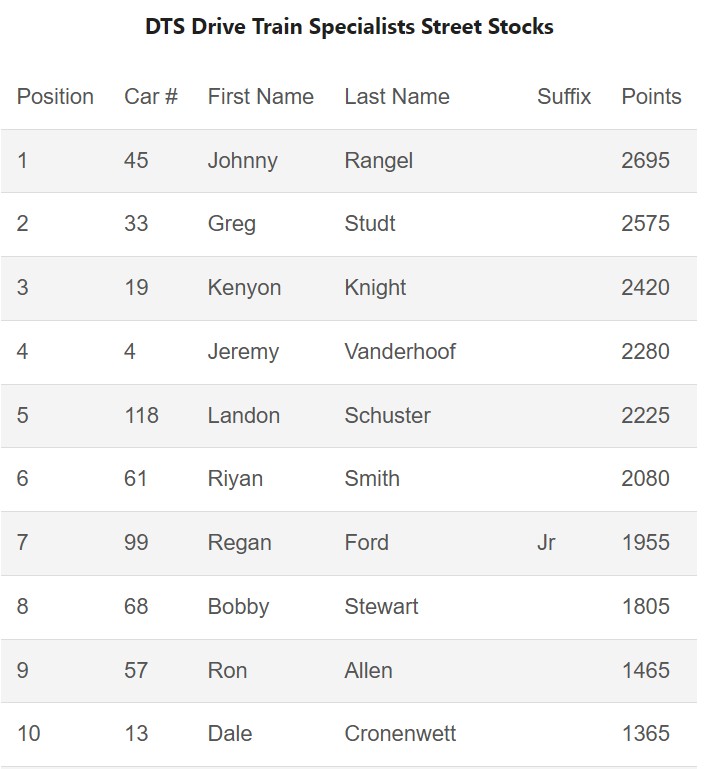Select car number 99
The width and height of the screenshot is (711, 769).
point(136,543)
